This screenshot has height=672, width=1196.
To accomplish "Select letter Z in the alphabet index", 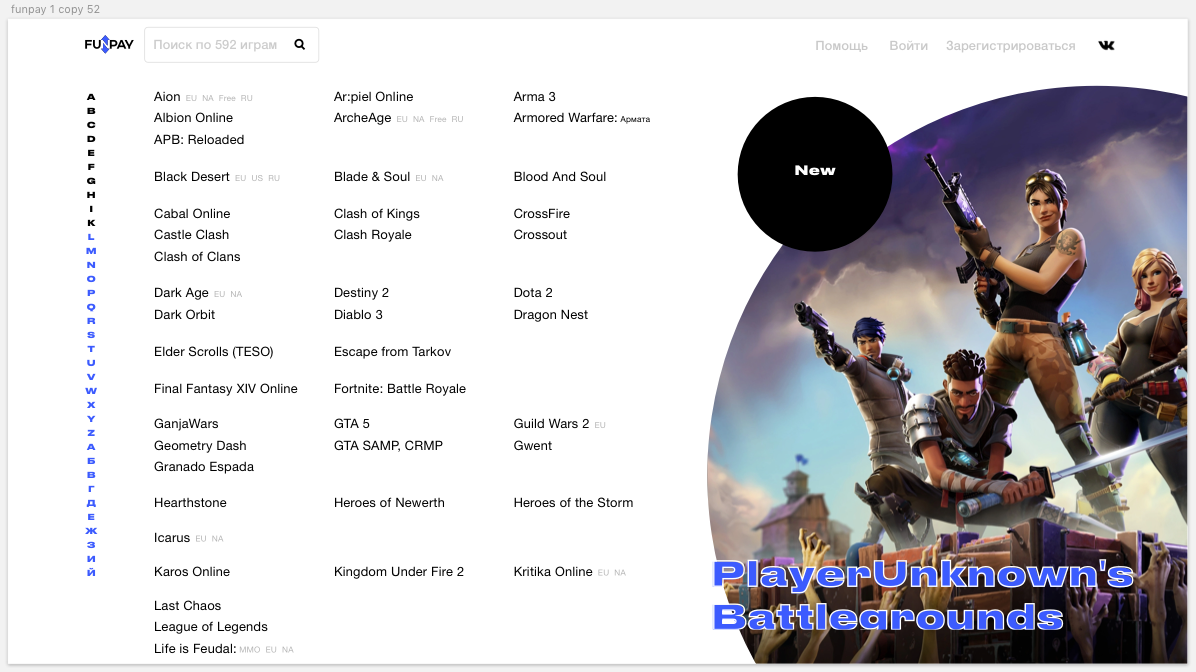I will (91, 433).
